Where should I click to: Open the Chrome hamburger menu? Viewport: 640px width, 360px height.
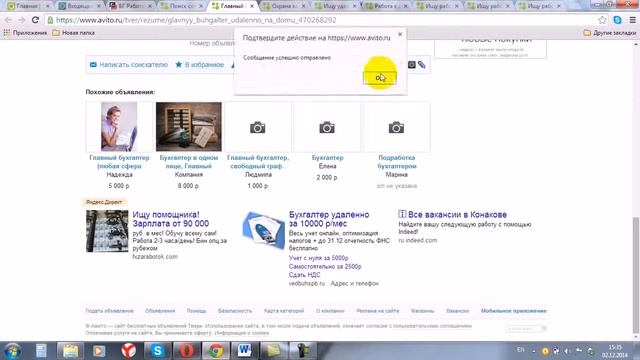point(632,20)
